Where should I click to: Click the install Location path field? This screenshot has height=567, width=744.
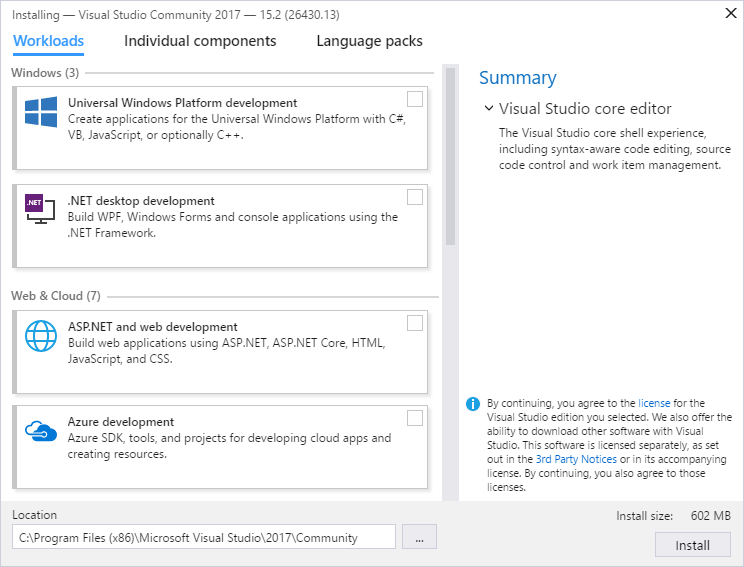click(x=204, y=537)
